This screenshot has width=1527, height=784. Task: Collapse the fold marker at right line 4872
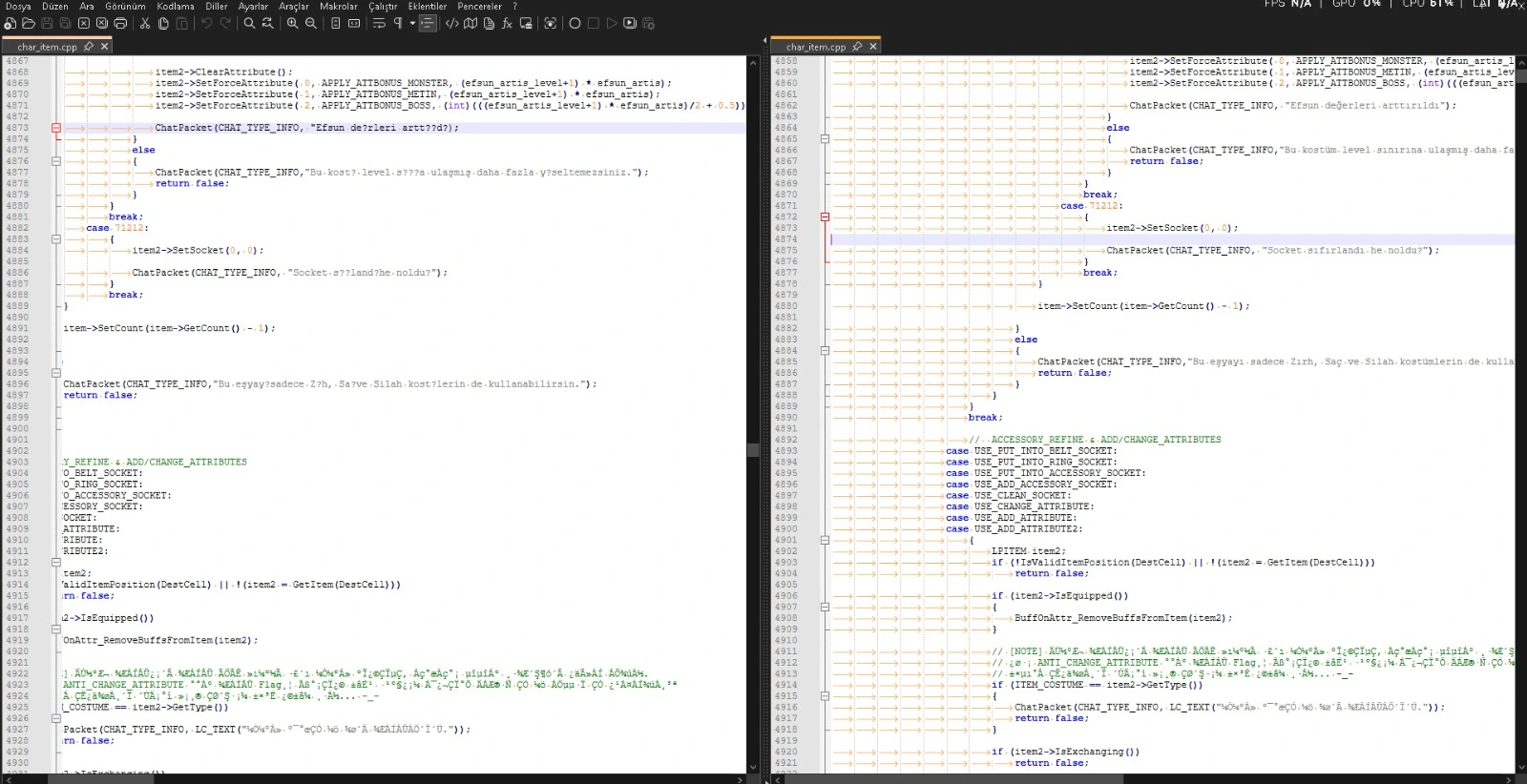pyautogui.click(x=826, y=217)
